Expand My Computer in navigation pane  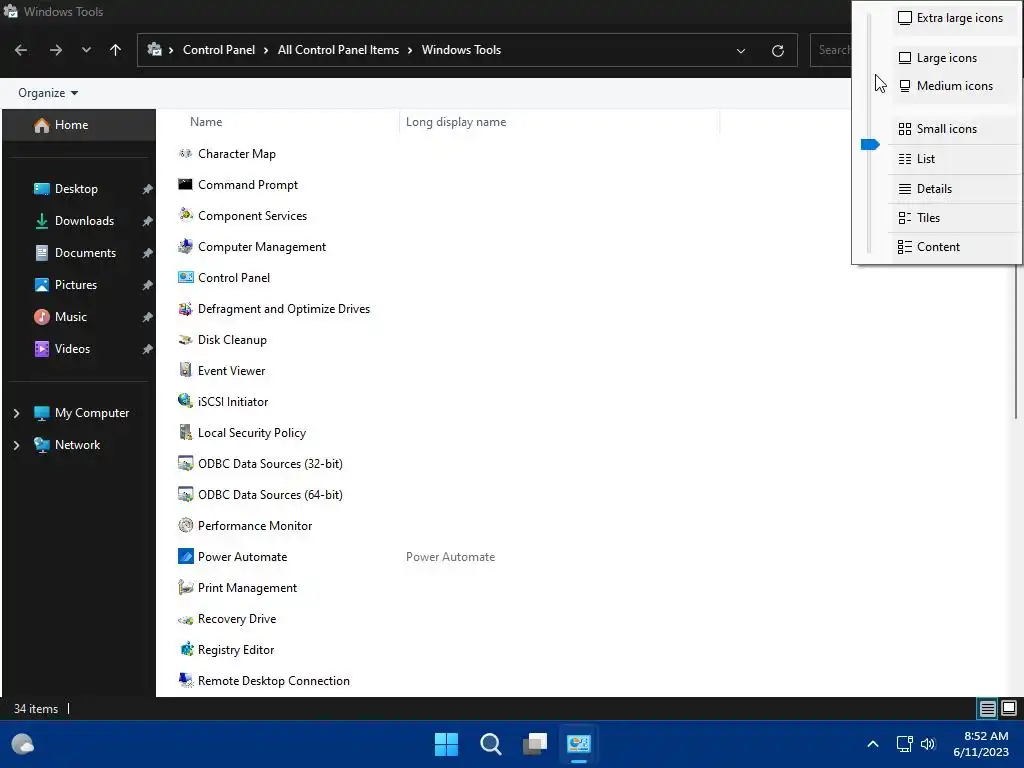[16, 413]
